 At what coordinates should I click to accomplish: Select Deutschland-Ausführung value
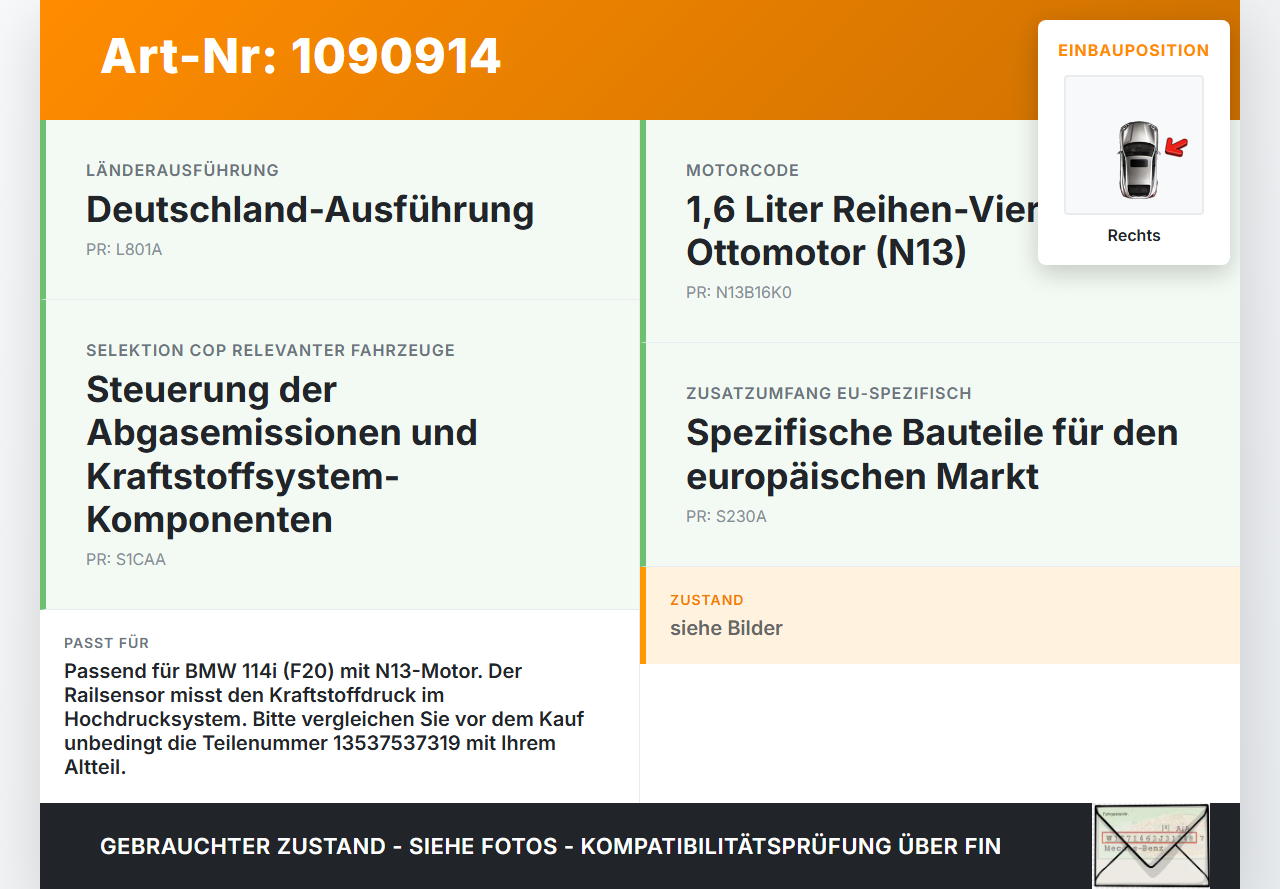click(310, 210)
